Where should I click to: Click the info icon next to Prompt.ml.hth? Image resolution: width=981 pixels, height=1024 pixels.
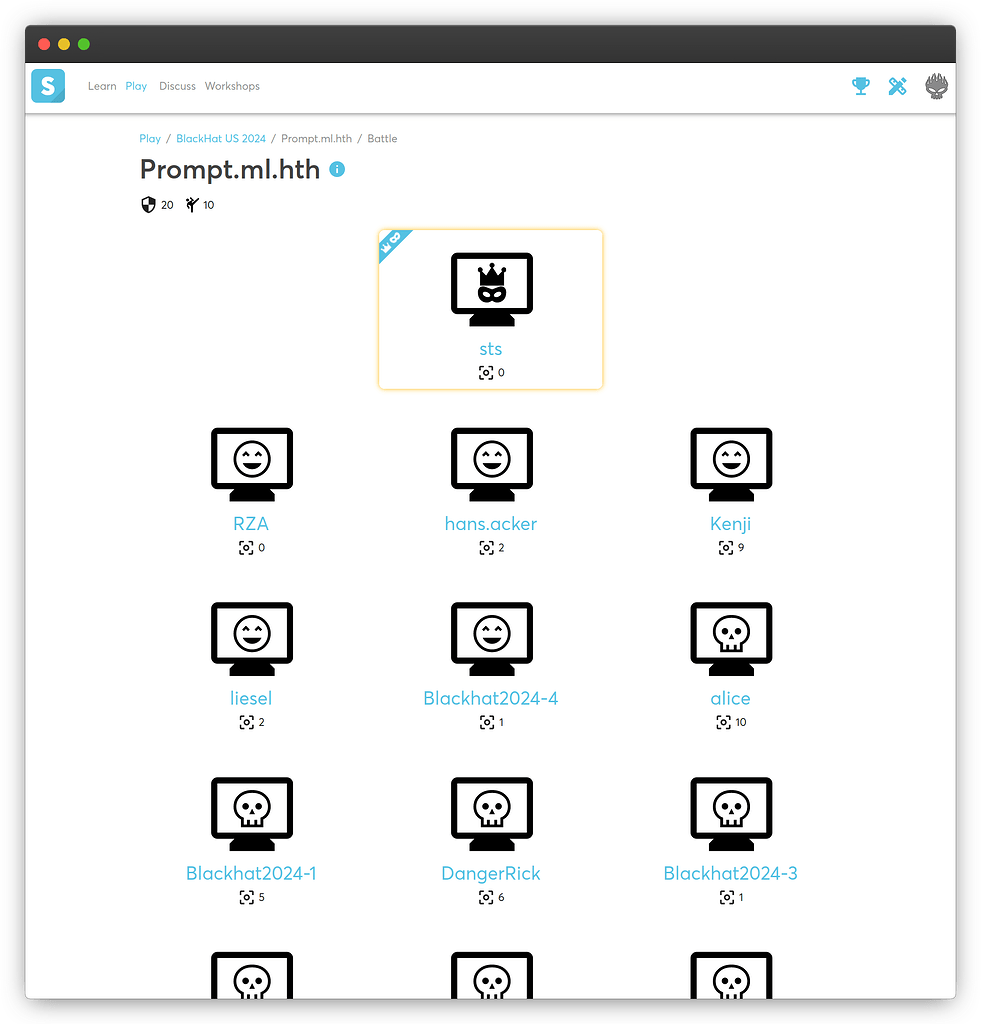(337, 169)
